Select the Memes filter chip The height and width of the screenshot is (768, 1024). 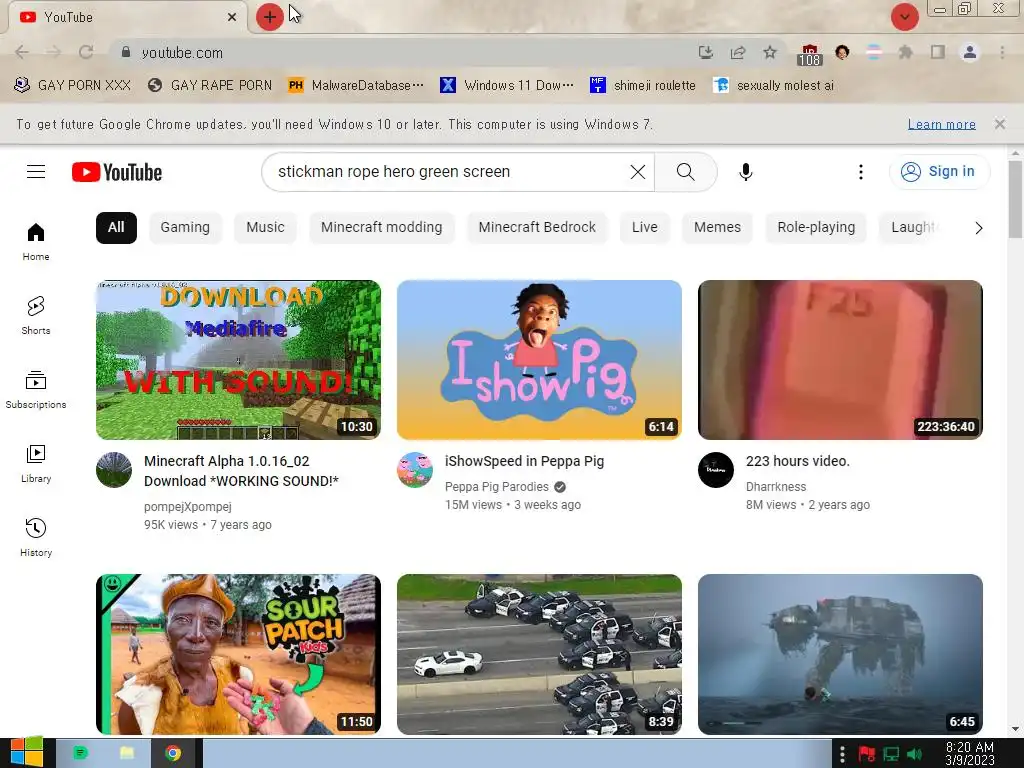[x=717, y=227]
